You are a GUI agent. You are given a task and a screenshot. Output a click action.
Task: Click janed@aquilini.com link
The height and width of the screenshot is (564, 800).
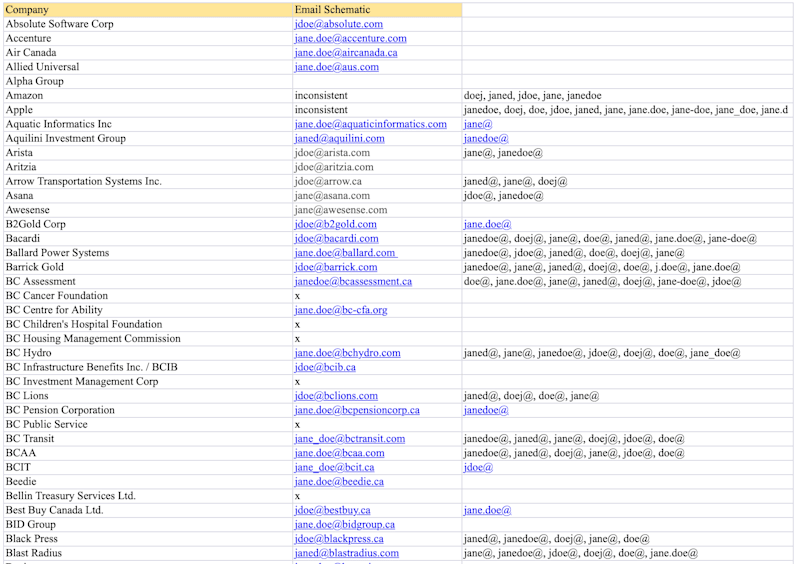click(339, 138)
